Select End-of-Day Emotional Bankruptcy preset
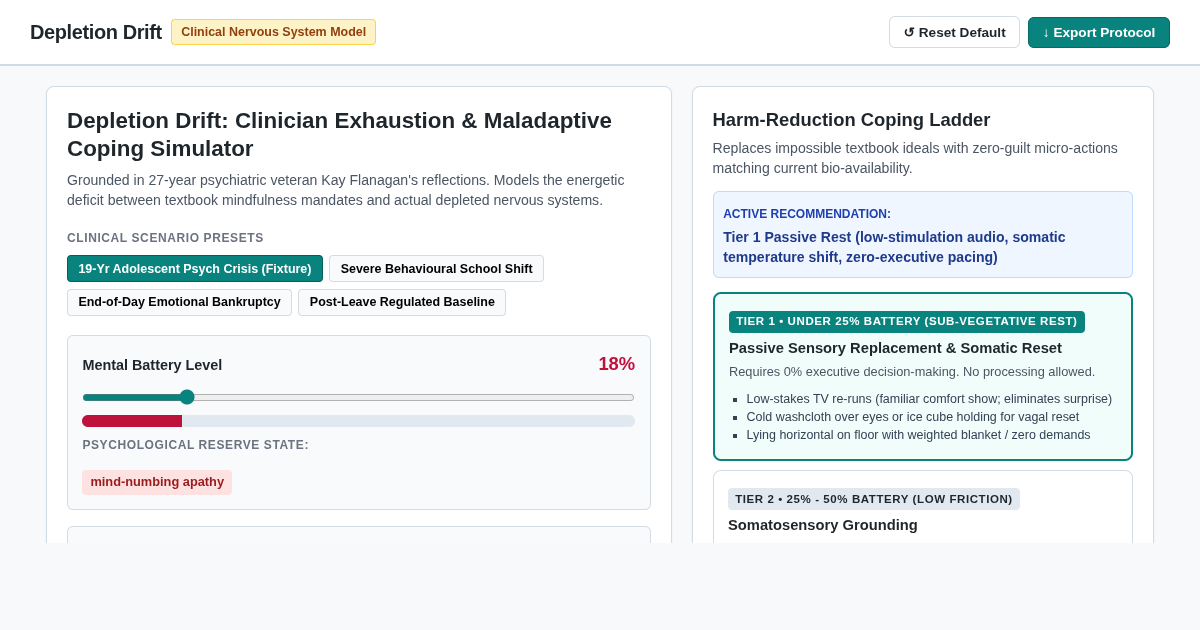 pos(179,302)
